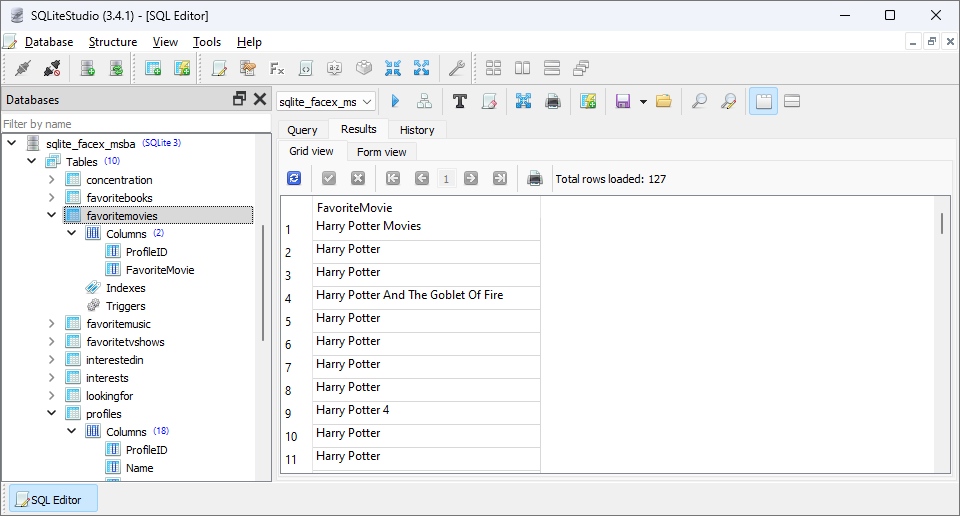Commit changes with the checkmark button

(329, 178)
